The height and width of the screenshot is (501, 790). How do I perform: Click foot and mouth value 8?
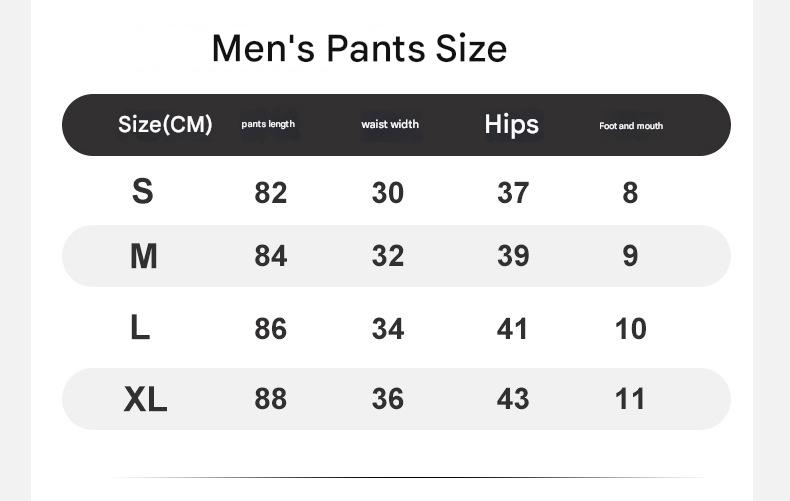[630, 192]
